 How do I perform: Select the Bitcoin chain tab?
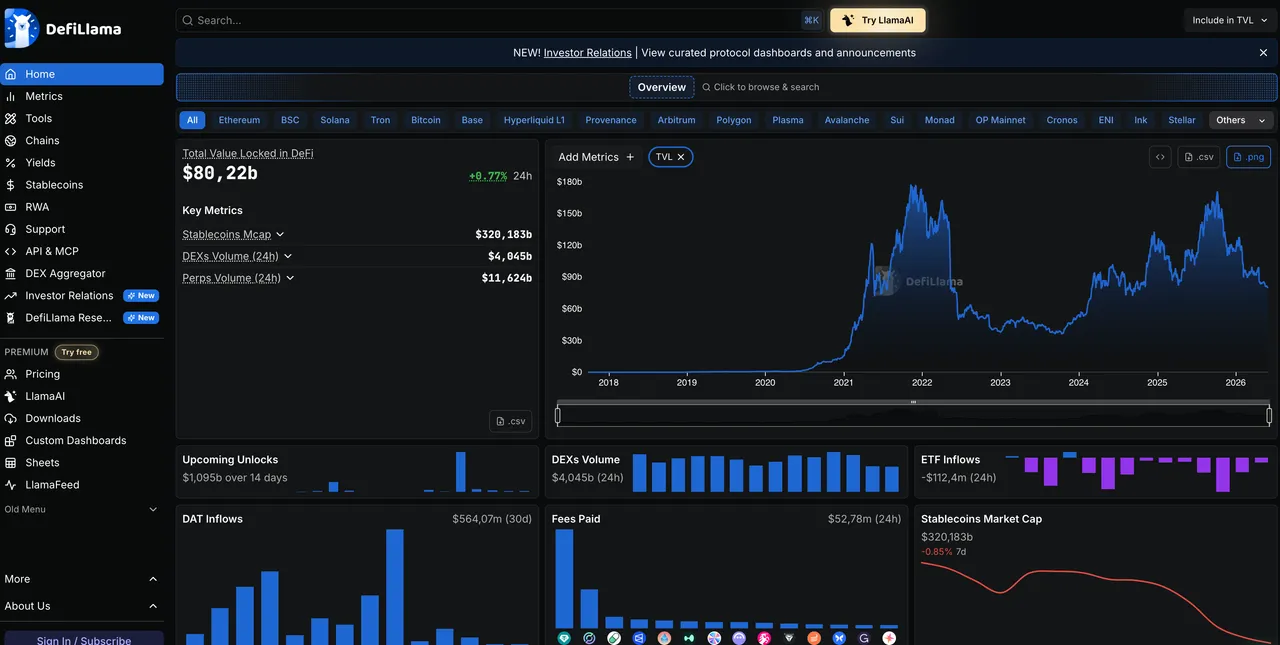(426, 120)
